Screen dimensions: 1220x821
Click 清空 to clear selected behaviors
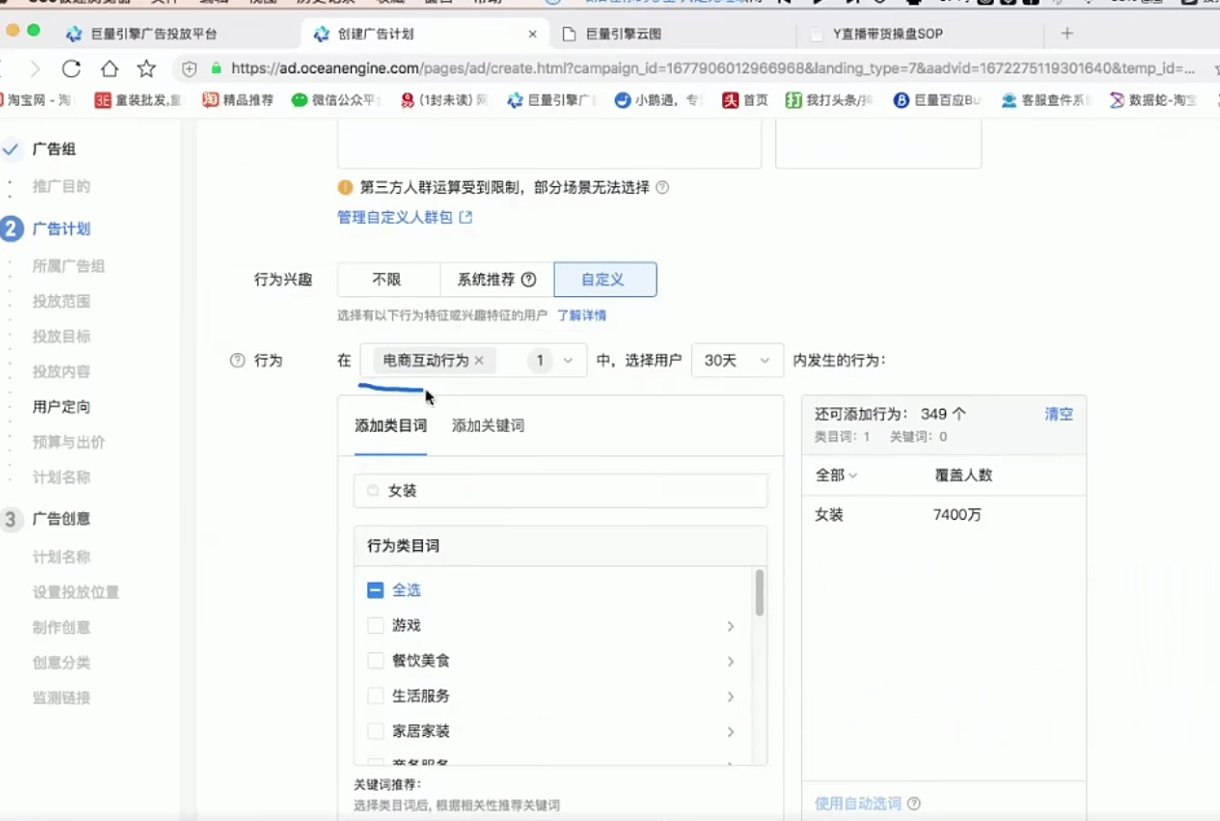point(1059,414)
